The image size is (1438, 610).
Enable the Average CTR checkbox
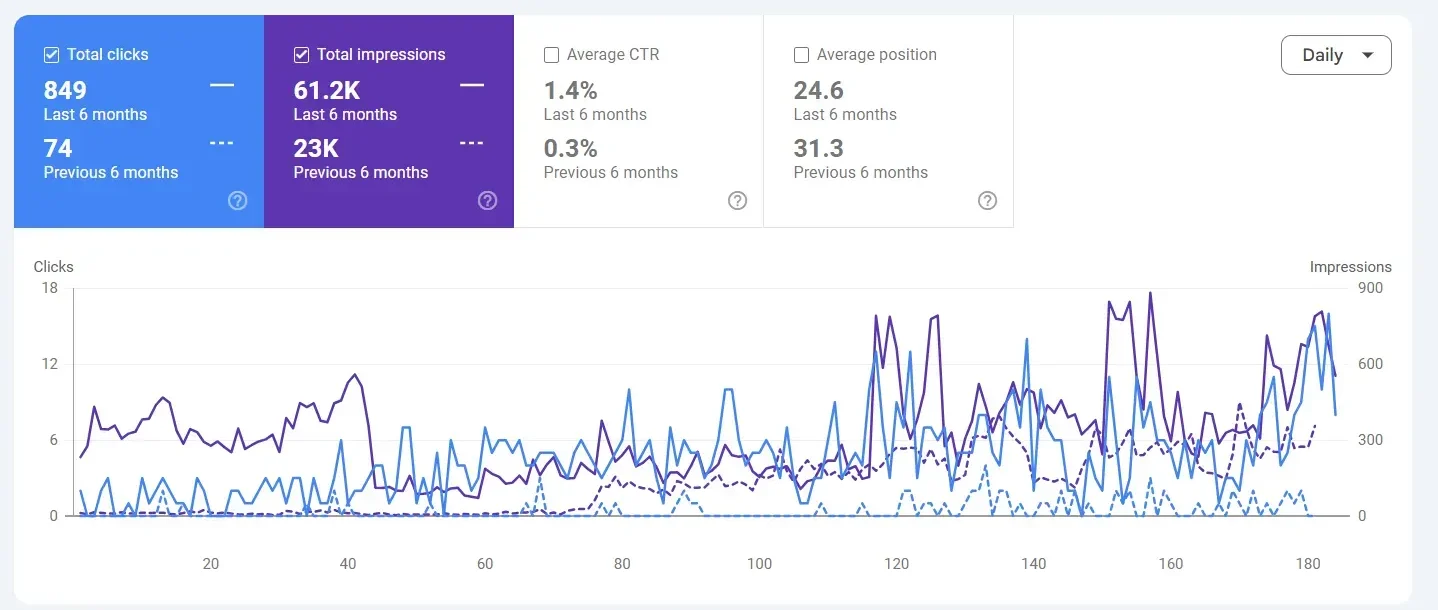pyautogui.click(x=551, y=54)
